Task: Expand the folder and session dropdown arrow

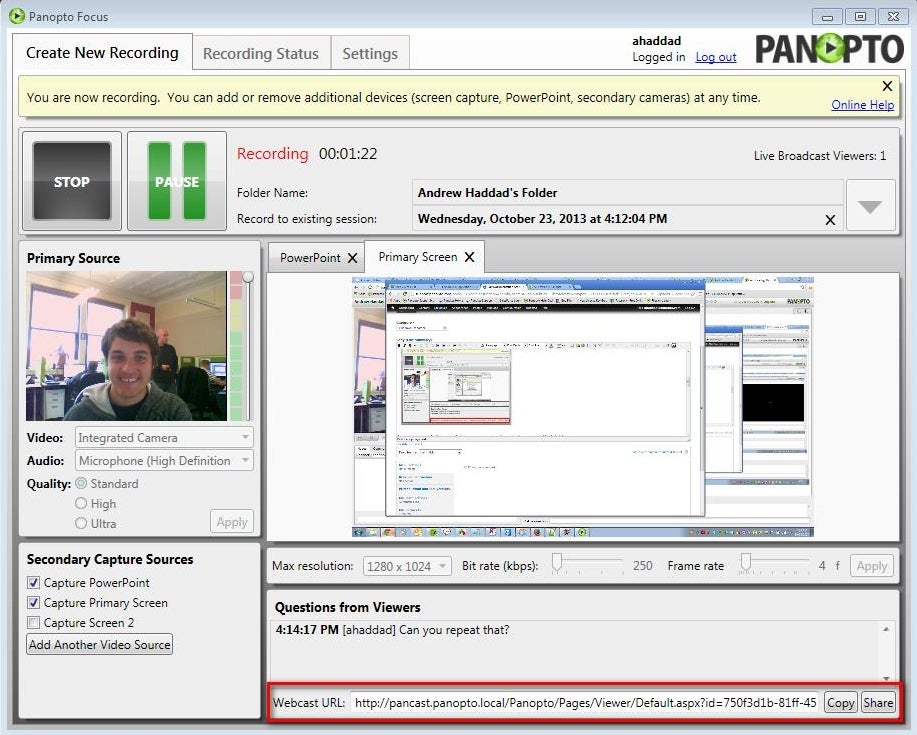Action: coord(870,206)
